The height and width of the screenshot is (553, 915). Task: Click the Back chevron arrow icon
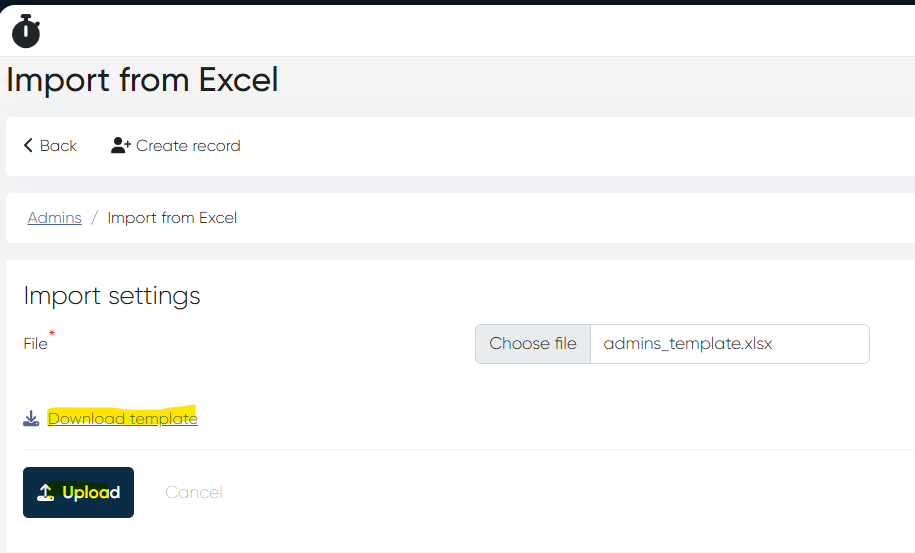[x=28, y=146]
